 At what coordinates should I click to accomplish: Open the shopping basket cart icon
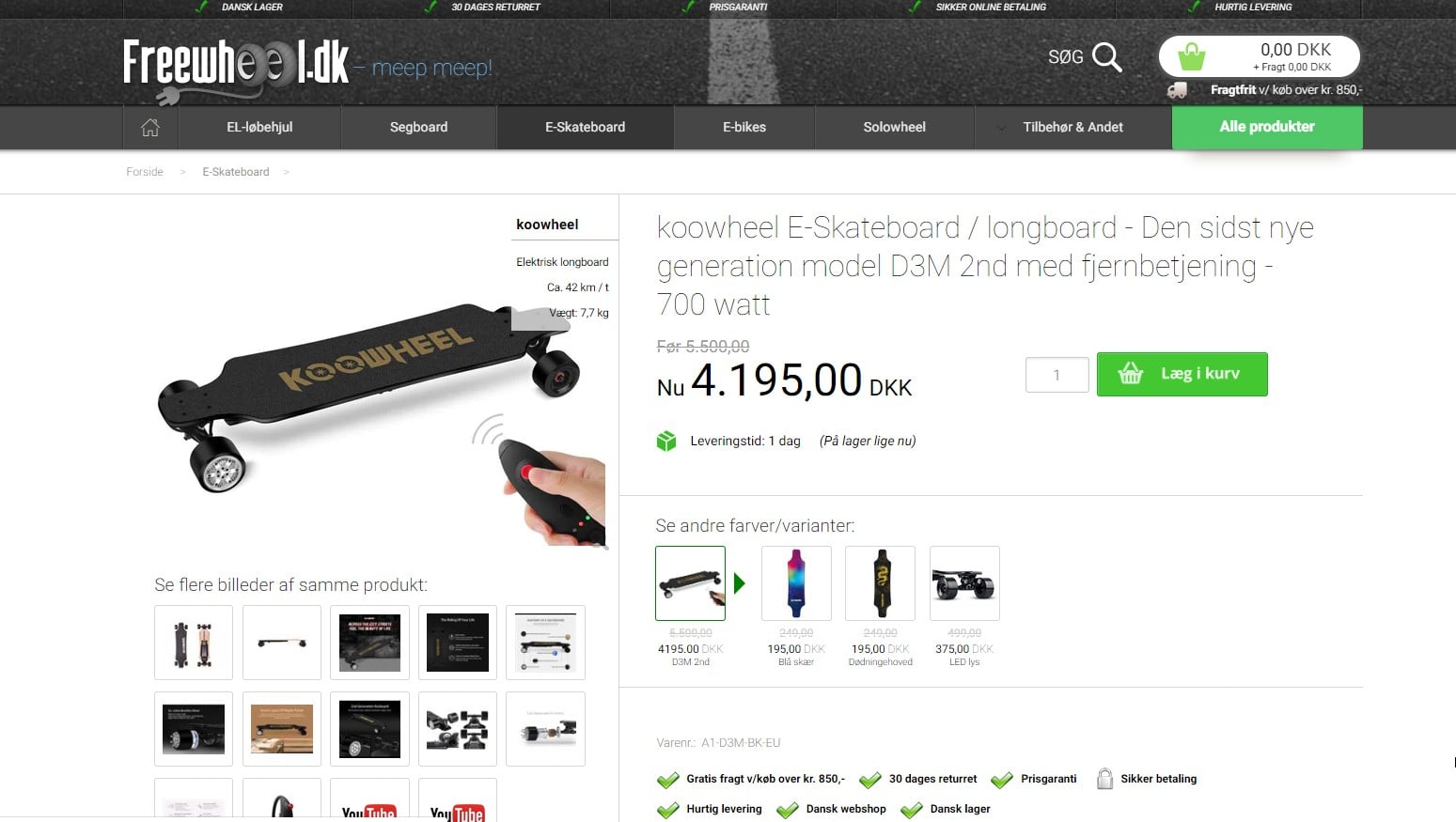point(1192,56)
